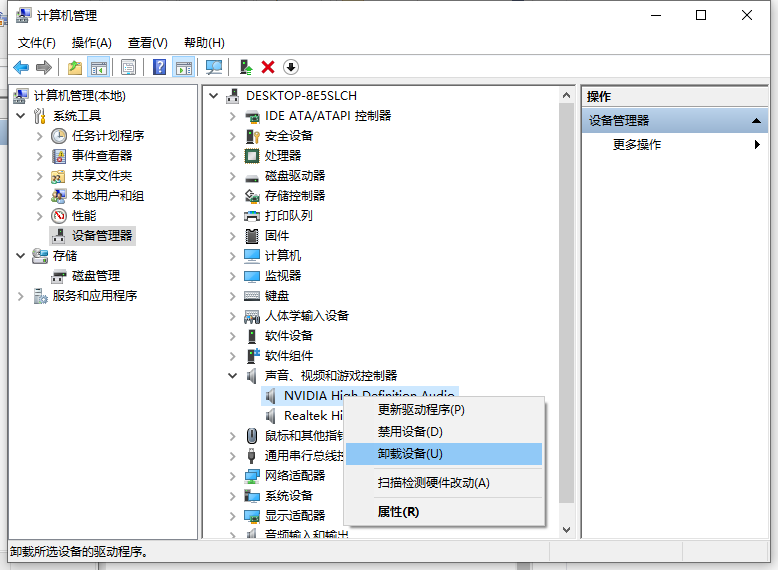Open the Action (操作) menu
The height and width of the screenshot is (570, 778).
pyautogui.click(x=91, y=43)
